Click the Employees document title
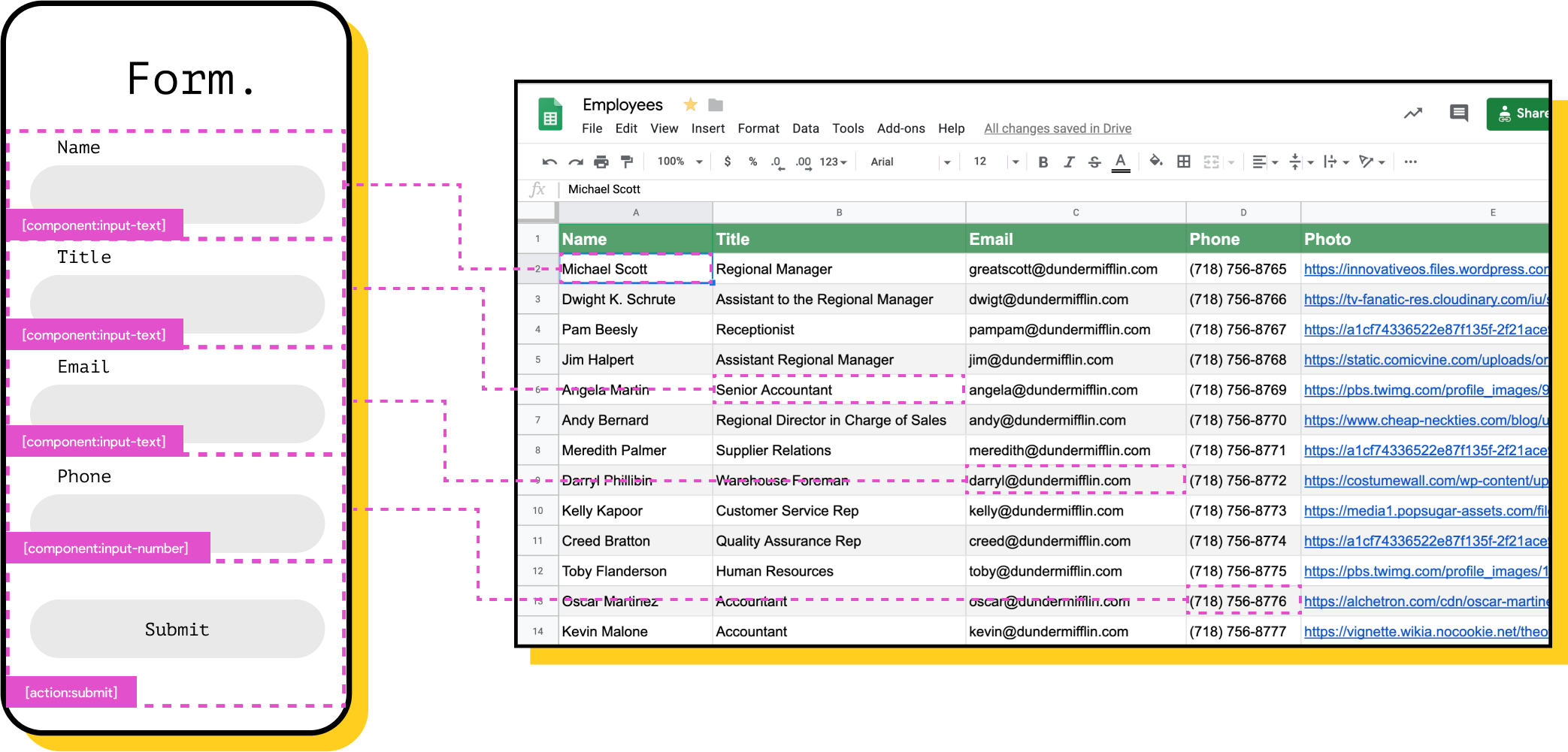 tap(622, 104)
